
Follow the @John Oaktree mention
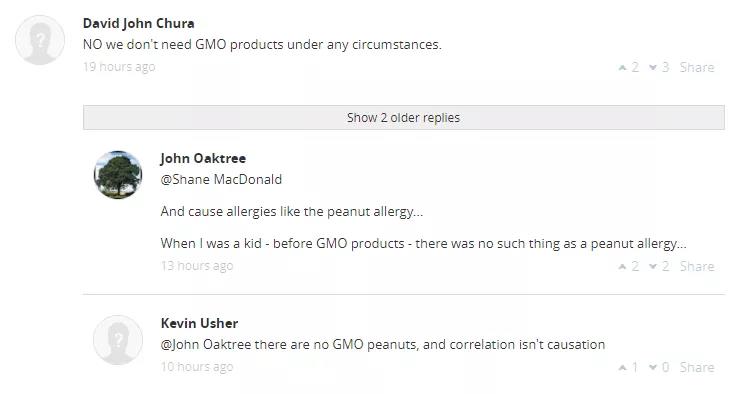(x=205, y=344)
